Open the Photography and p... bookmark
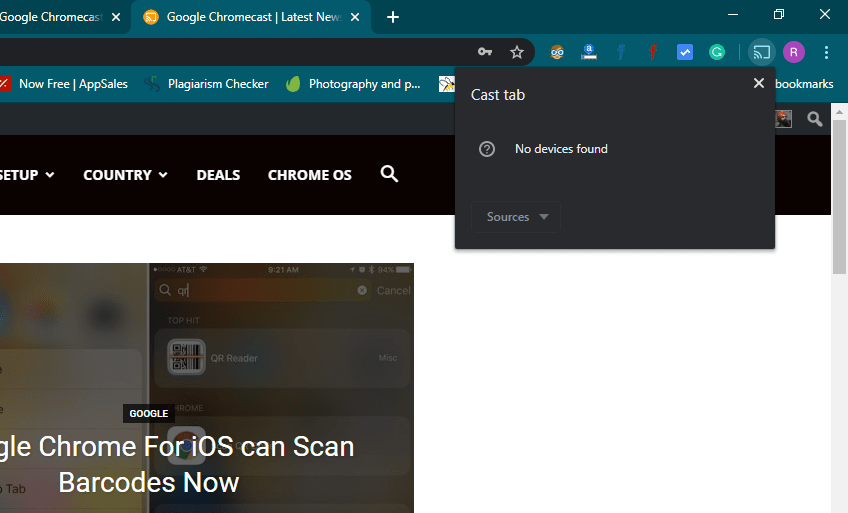 coord(353,84)
